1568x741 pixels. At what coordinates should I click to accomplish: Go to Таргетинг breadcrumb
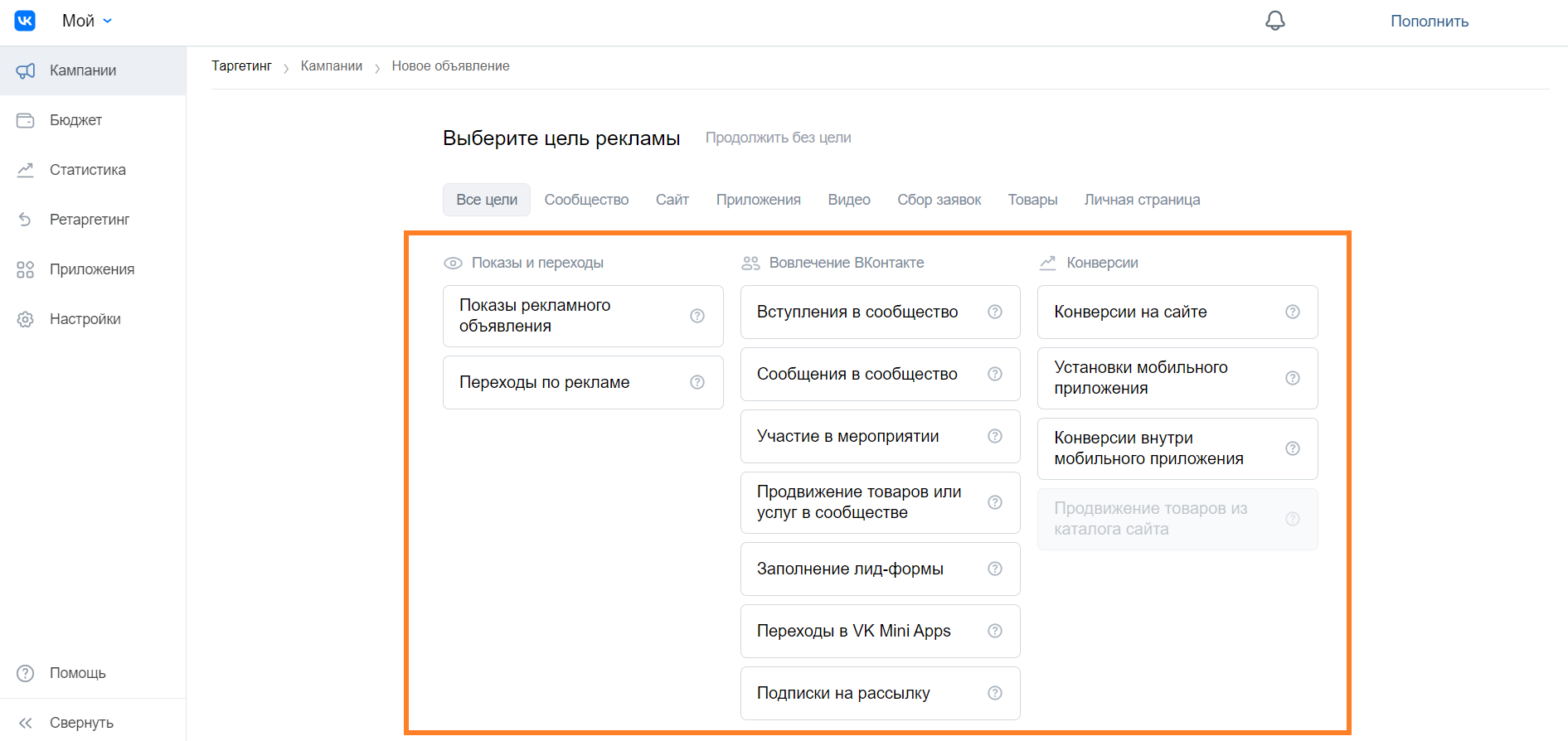tap(241, 66)
